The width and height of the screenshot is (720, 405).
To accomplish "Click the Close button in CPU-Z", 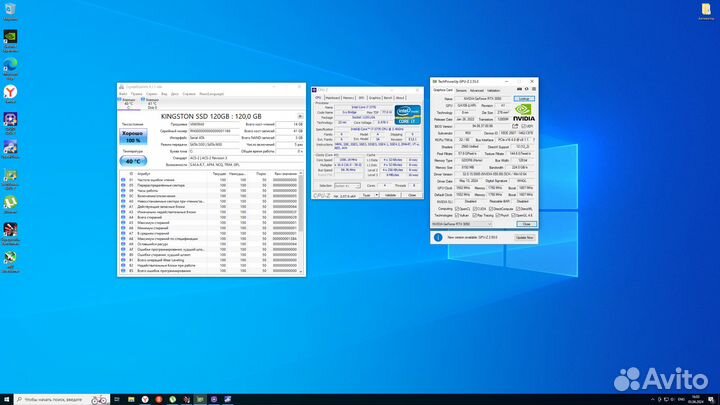I will tap(412, 195).
